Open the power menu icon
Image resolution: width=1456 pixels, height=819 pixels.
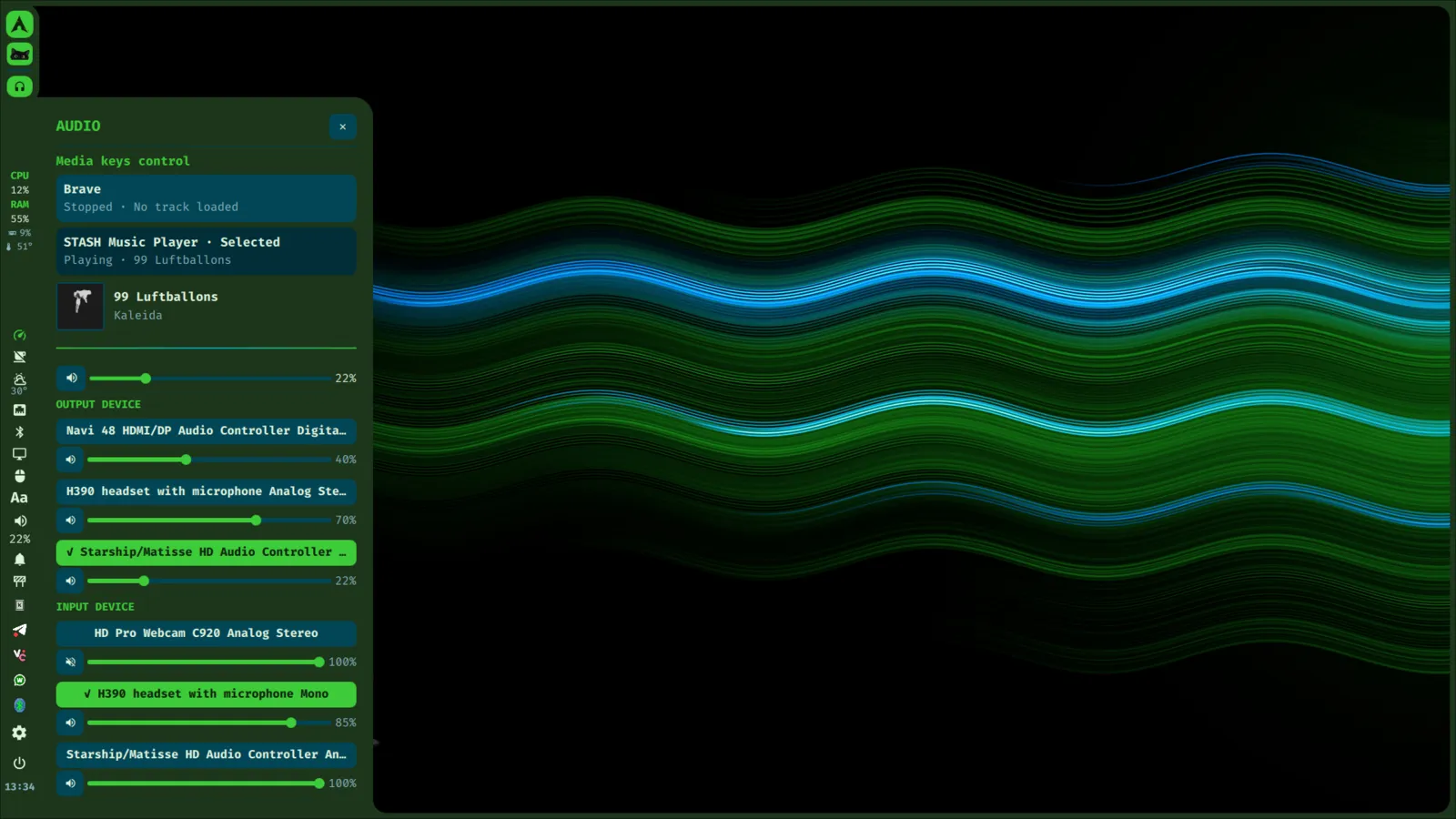coord(19,763)
